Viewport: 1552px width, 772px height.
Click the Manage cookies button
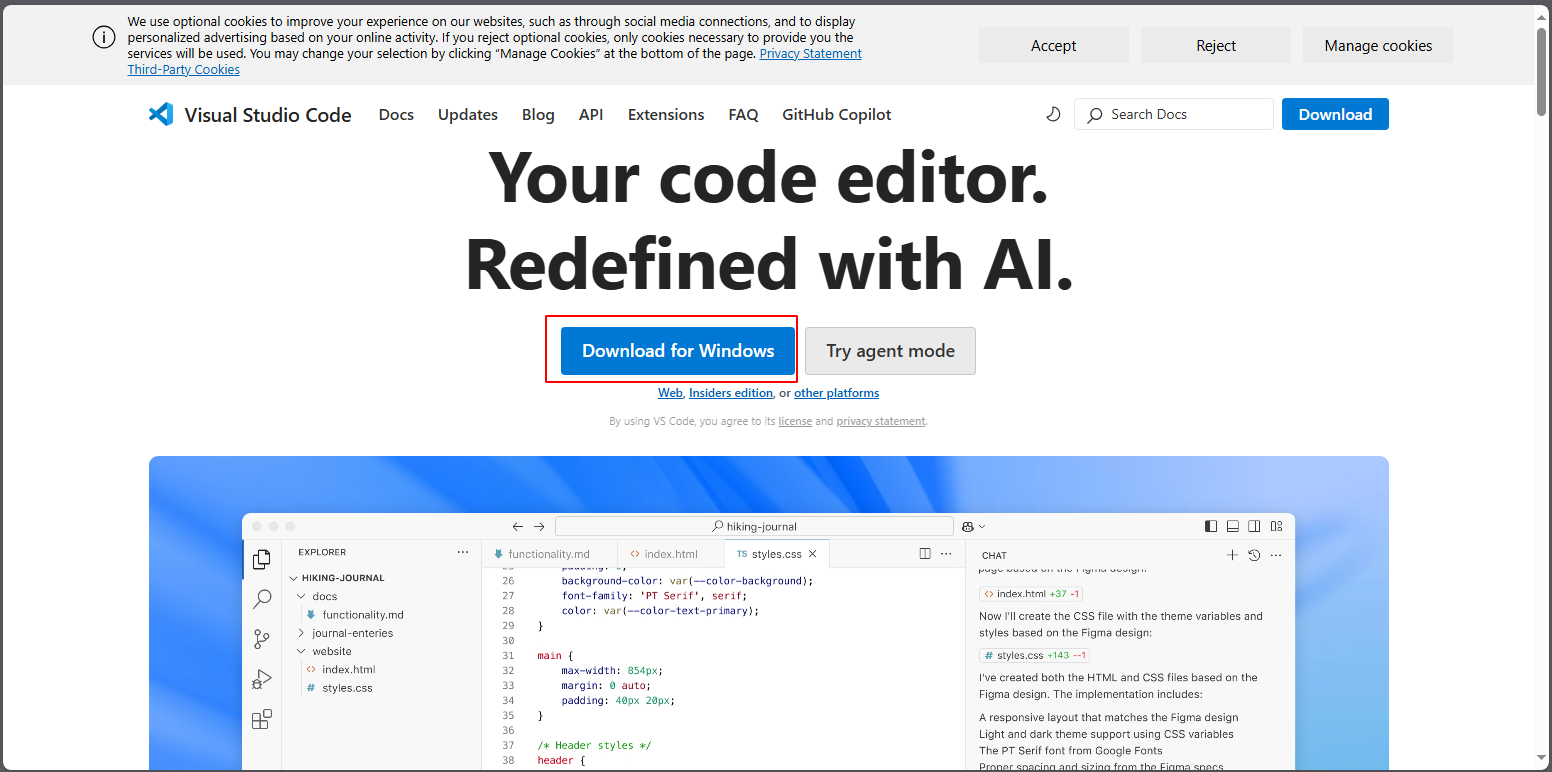point(1378,45)
